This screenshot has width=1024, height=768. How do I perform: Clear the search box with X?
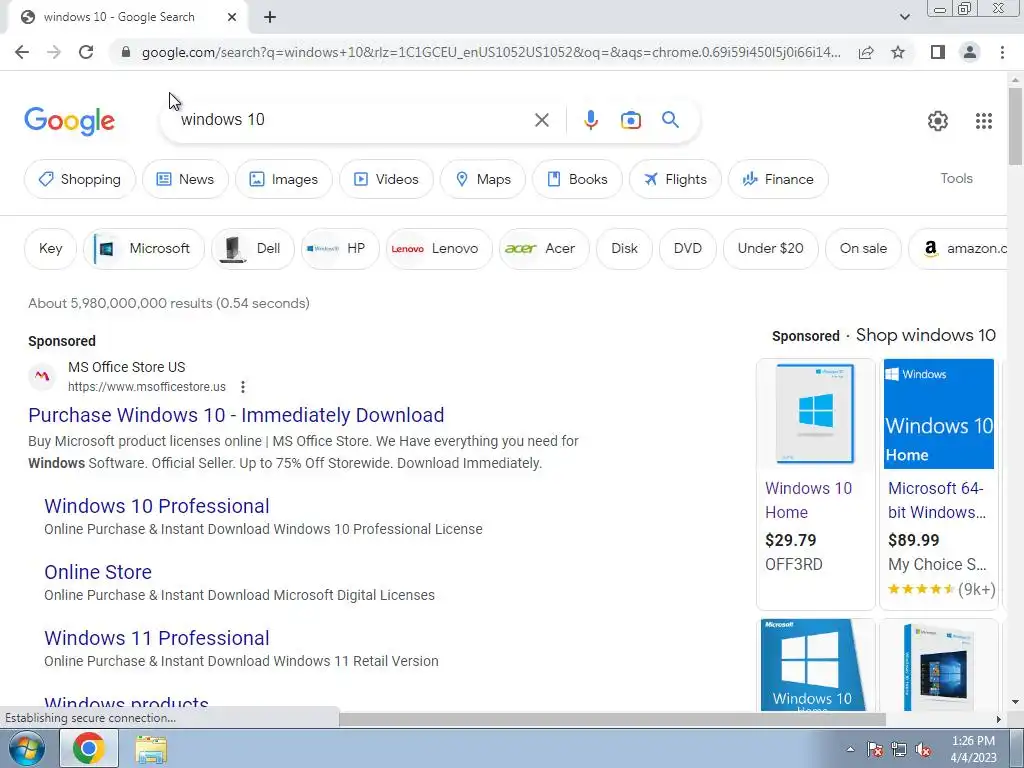click(541, 120)
